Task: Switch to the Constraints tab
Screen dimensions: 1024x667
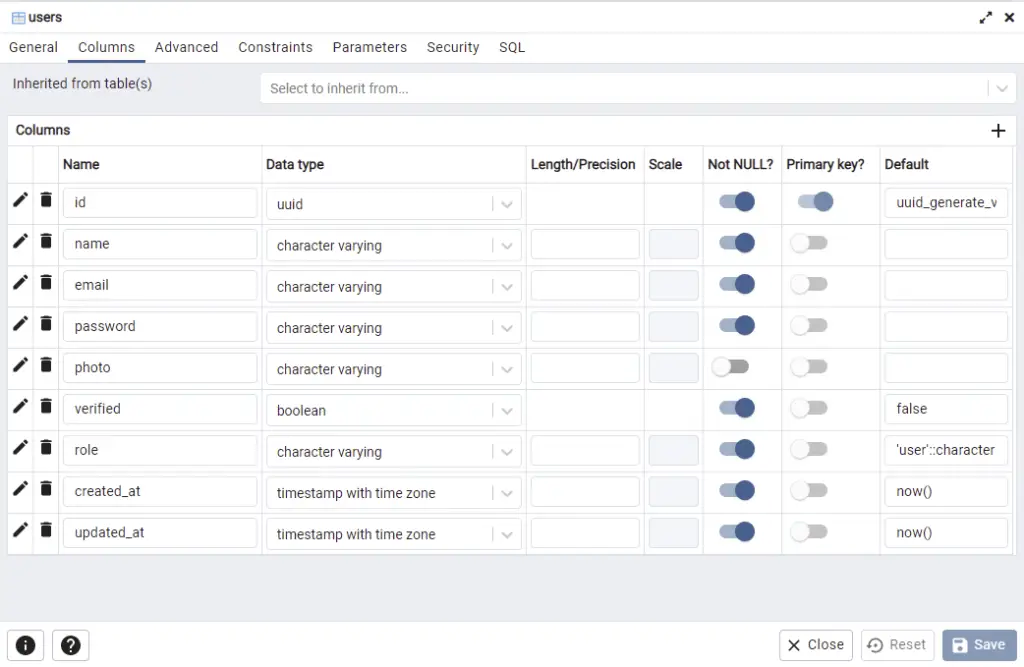Action: point(275,47)
